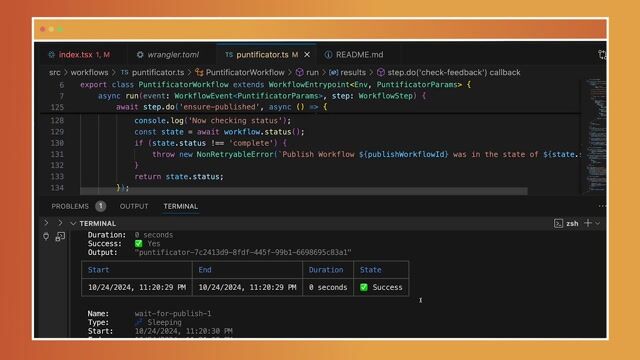
Task: Create a new terminal with the plus icon
Action: click(588, 223)
